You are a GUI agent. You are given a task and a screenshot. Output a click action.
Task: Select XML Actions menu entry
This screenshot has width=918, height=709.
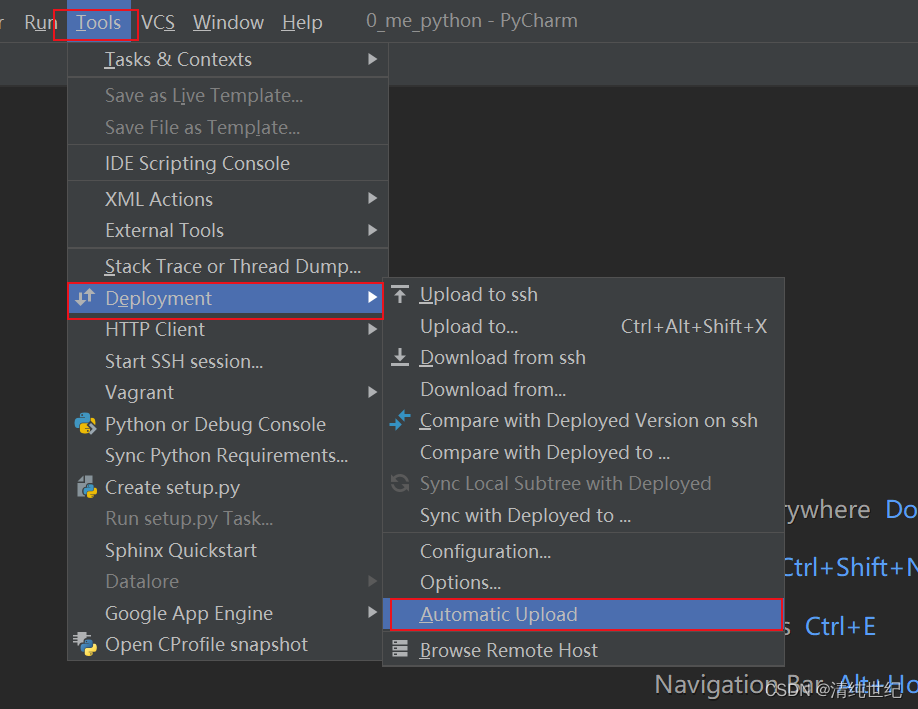(x=228, y=199)
